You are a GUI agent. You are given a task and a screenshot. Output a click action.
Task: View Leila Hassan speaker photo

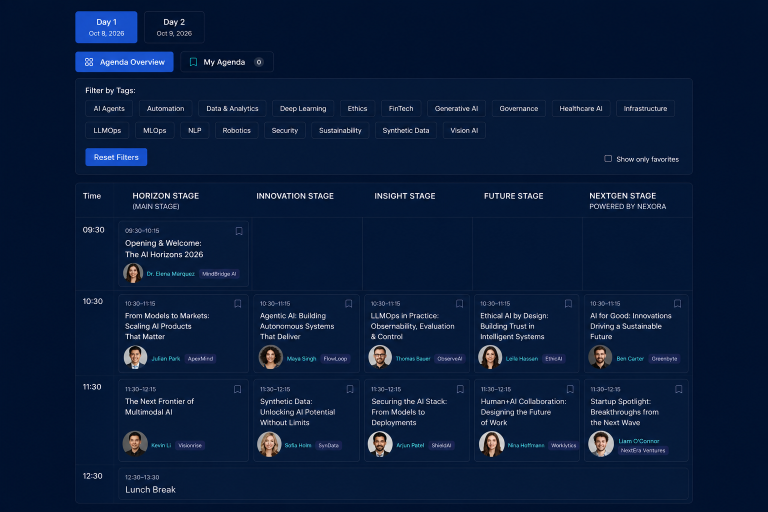pos(490,357)
